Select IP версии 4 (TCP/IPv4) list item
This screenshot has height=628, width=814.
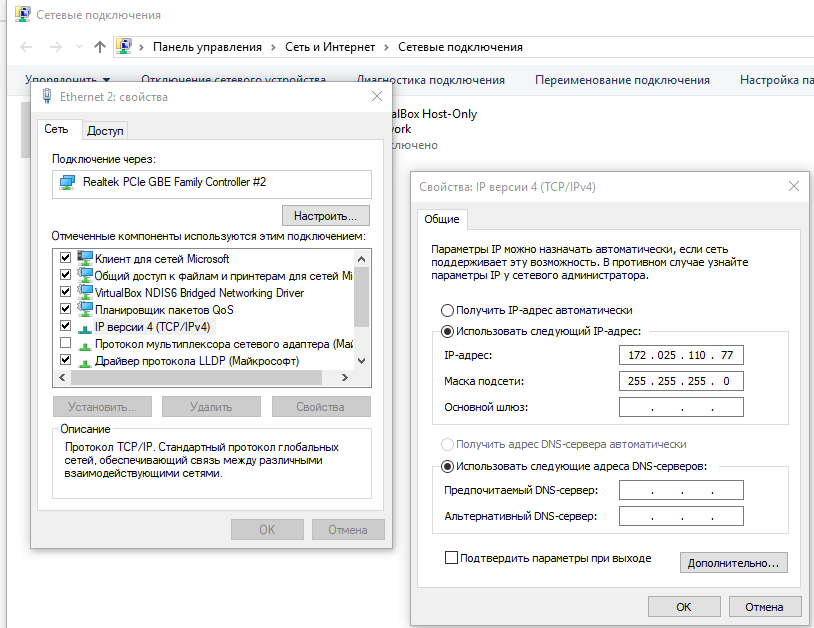(x=152, y=327)
